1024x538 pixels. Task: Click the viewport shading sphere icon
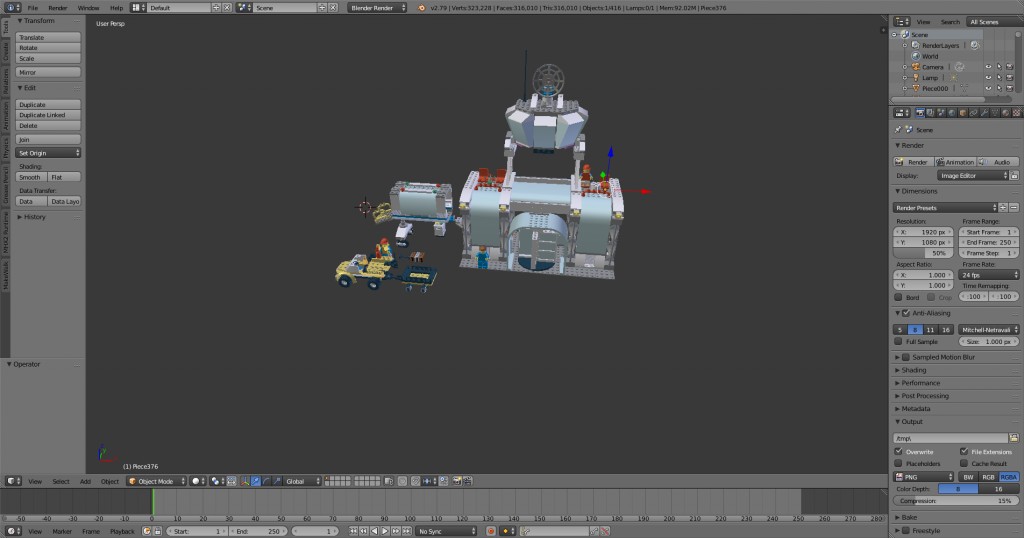click(x=198, y=481)
